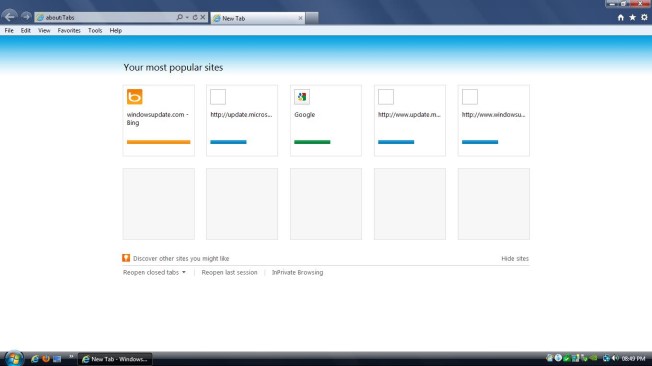Open the Tools gear icon
The height and width of the screenshot is (366, 652).
click(x=644, y=17)
